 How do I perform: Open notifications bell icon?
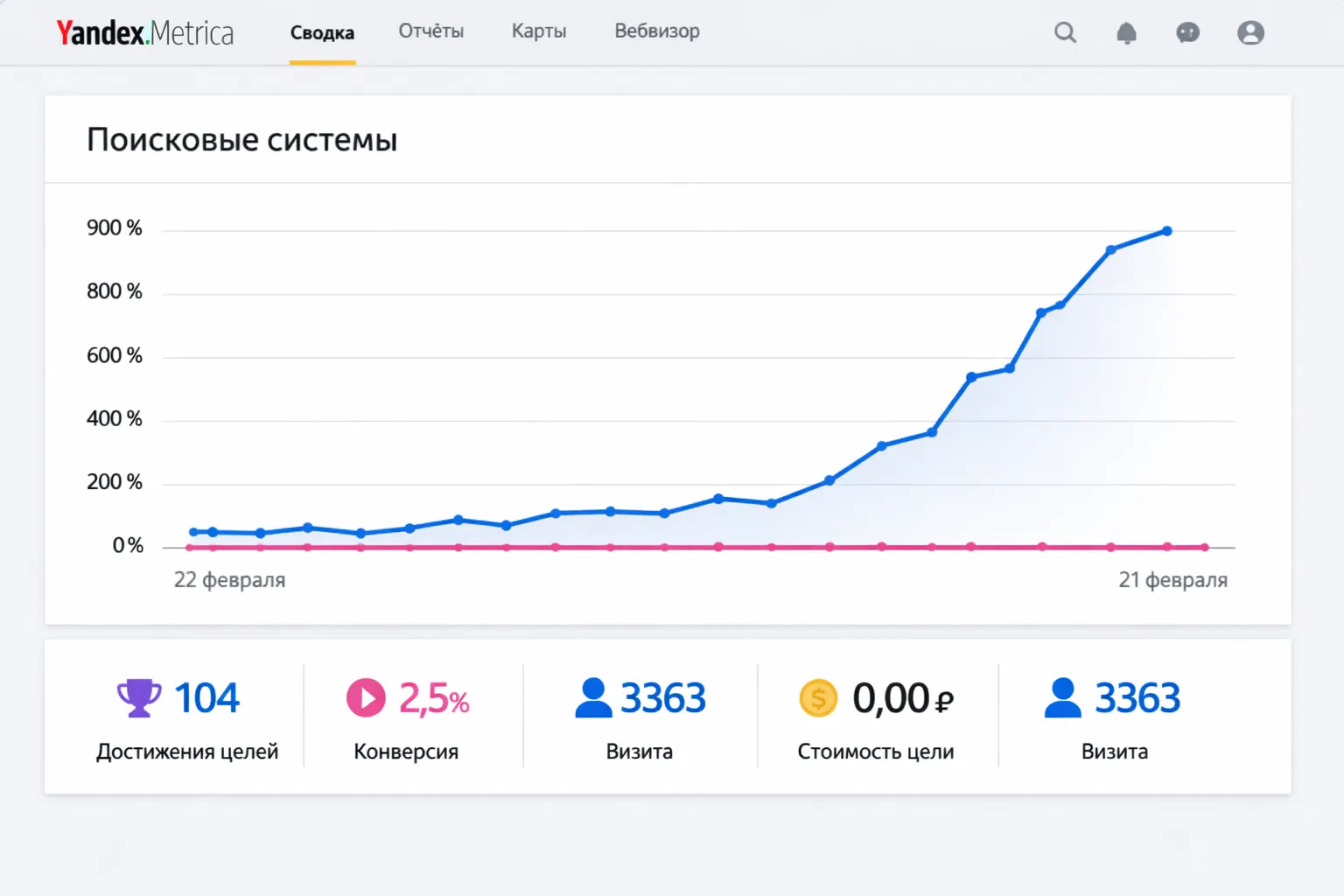pyautogui.click(x=1126, y=33)
